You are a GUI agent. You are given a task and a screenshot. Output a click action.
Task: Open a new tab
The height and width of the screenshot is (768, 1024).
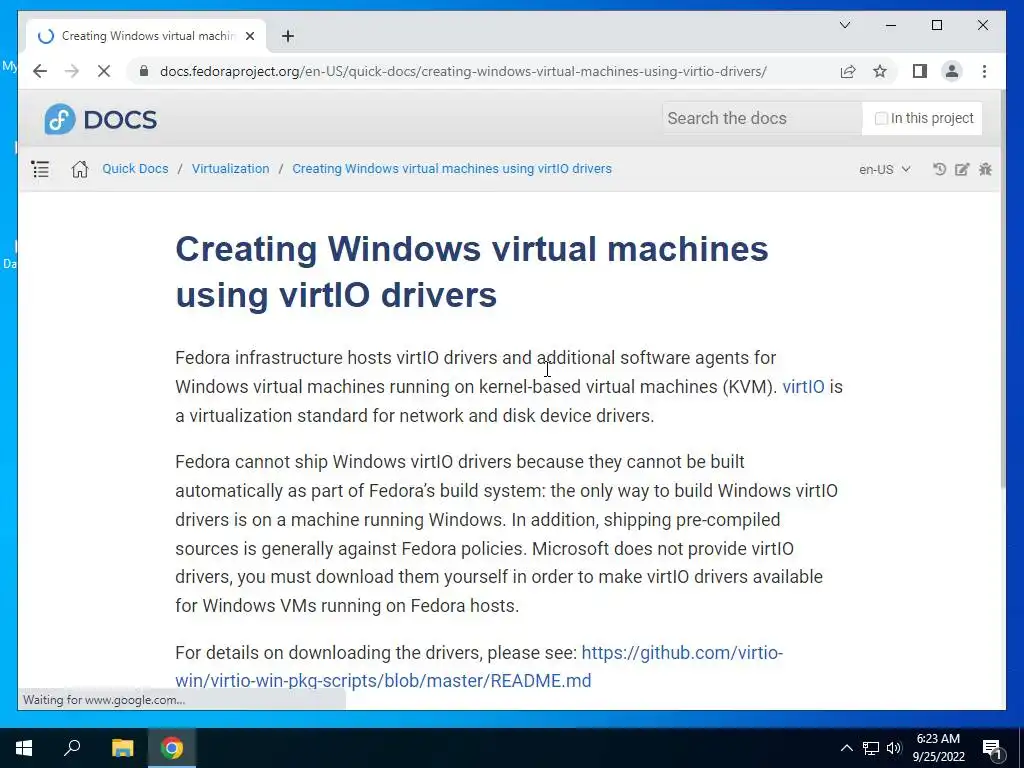(x=288, y=36)
